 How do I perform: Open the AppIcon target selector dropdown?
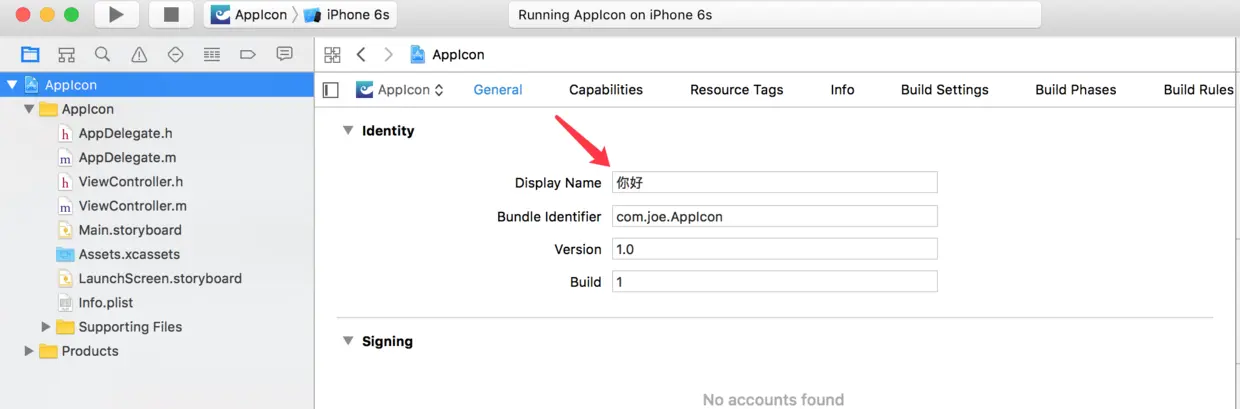[400, 90]
